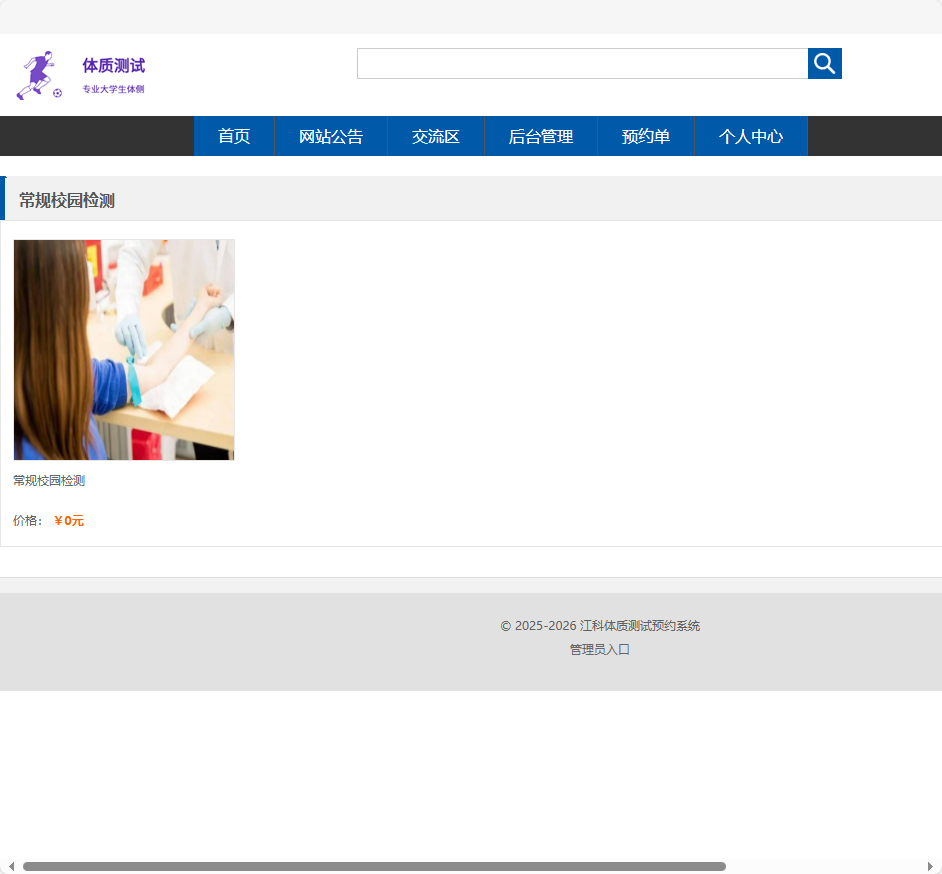Navigate to the 交流区 section
The height and width of the screenshot is (874, 942).
435,136
